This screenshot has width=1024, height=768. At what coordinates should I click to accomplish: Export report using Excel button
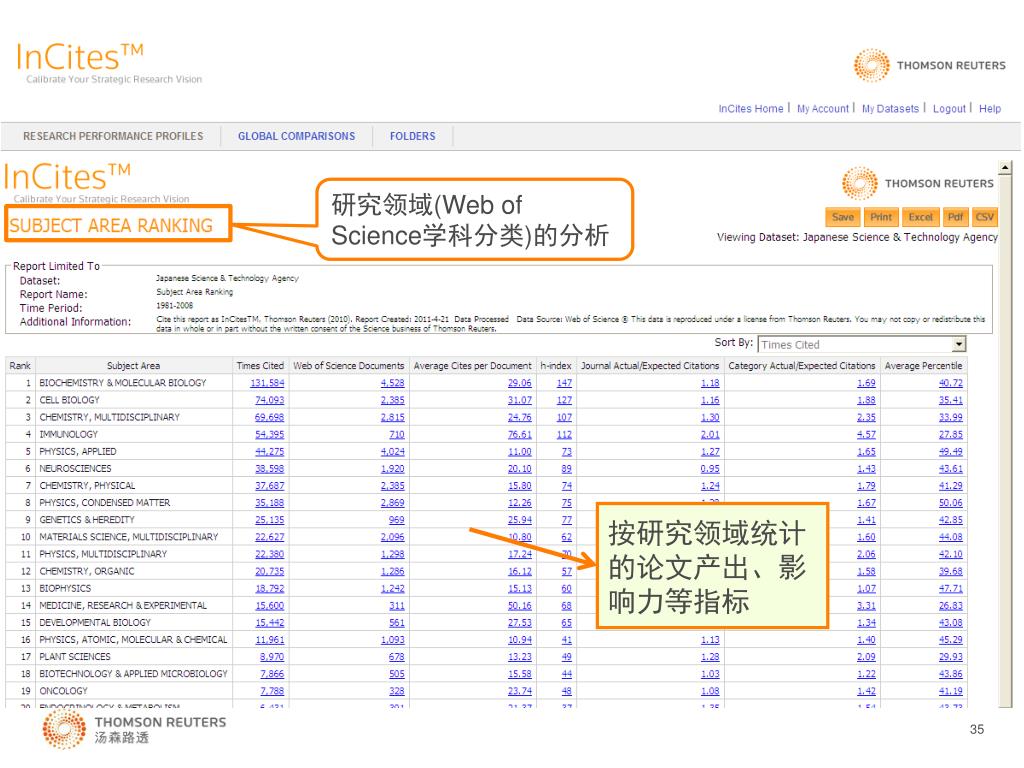pyautogui.click(x=920, y=217)
